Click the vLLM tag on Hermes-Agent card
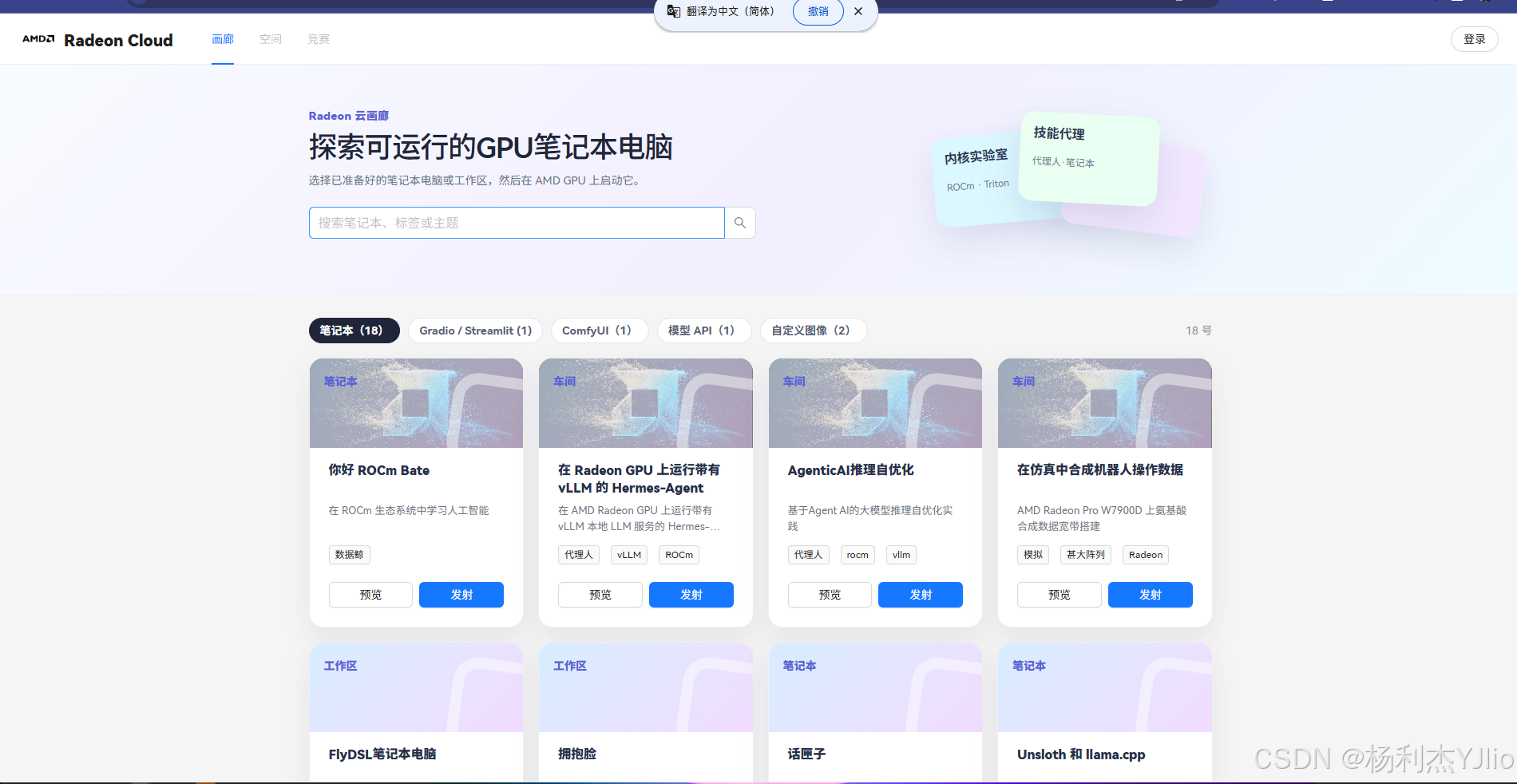This screenshot has height=784, width=1517. (x=629, y=555)
